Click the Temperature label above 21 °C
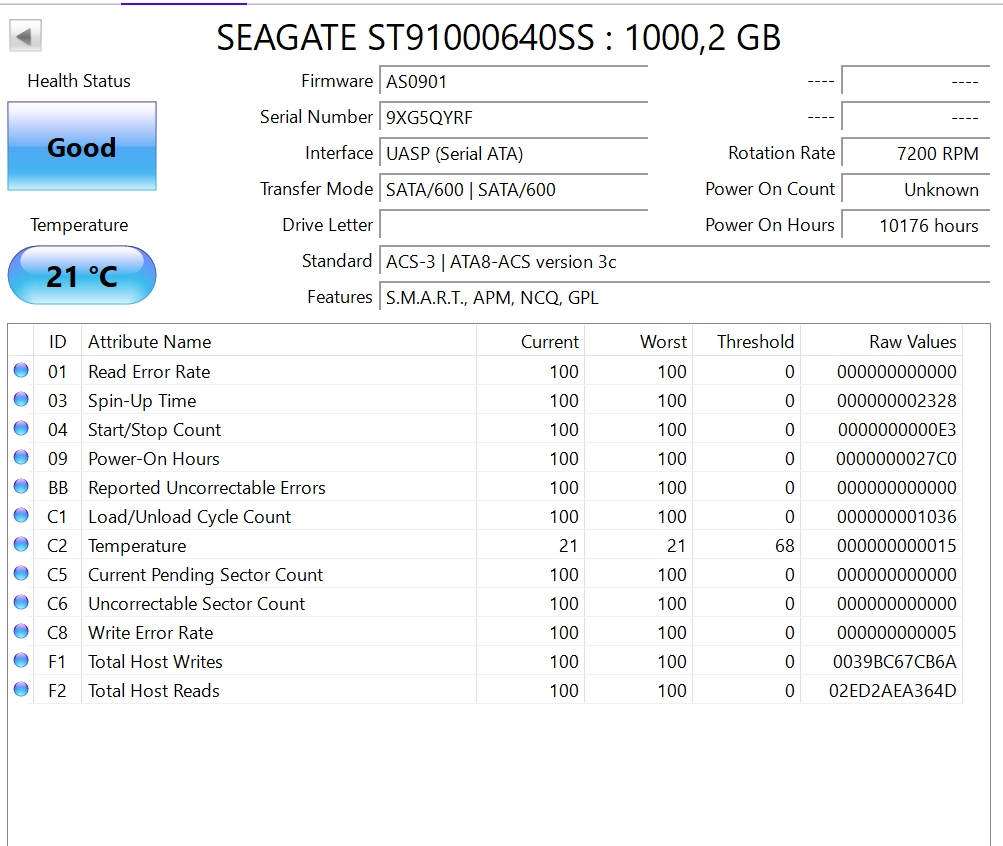The width and height of the screenshot is (1003, 846). [x=79, y=225]
